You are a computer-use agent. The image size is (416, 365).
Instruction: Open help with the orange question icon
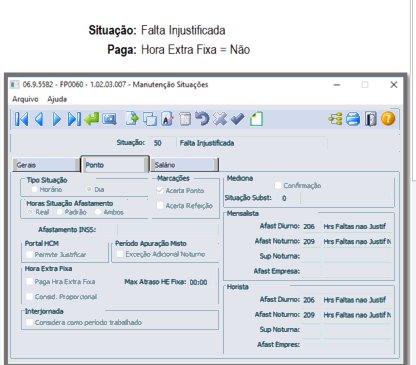tap(388, 119)
